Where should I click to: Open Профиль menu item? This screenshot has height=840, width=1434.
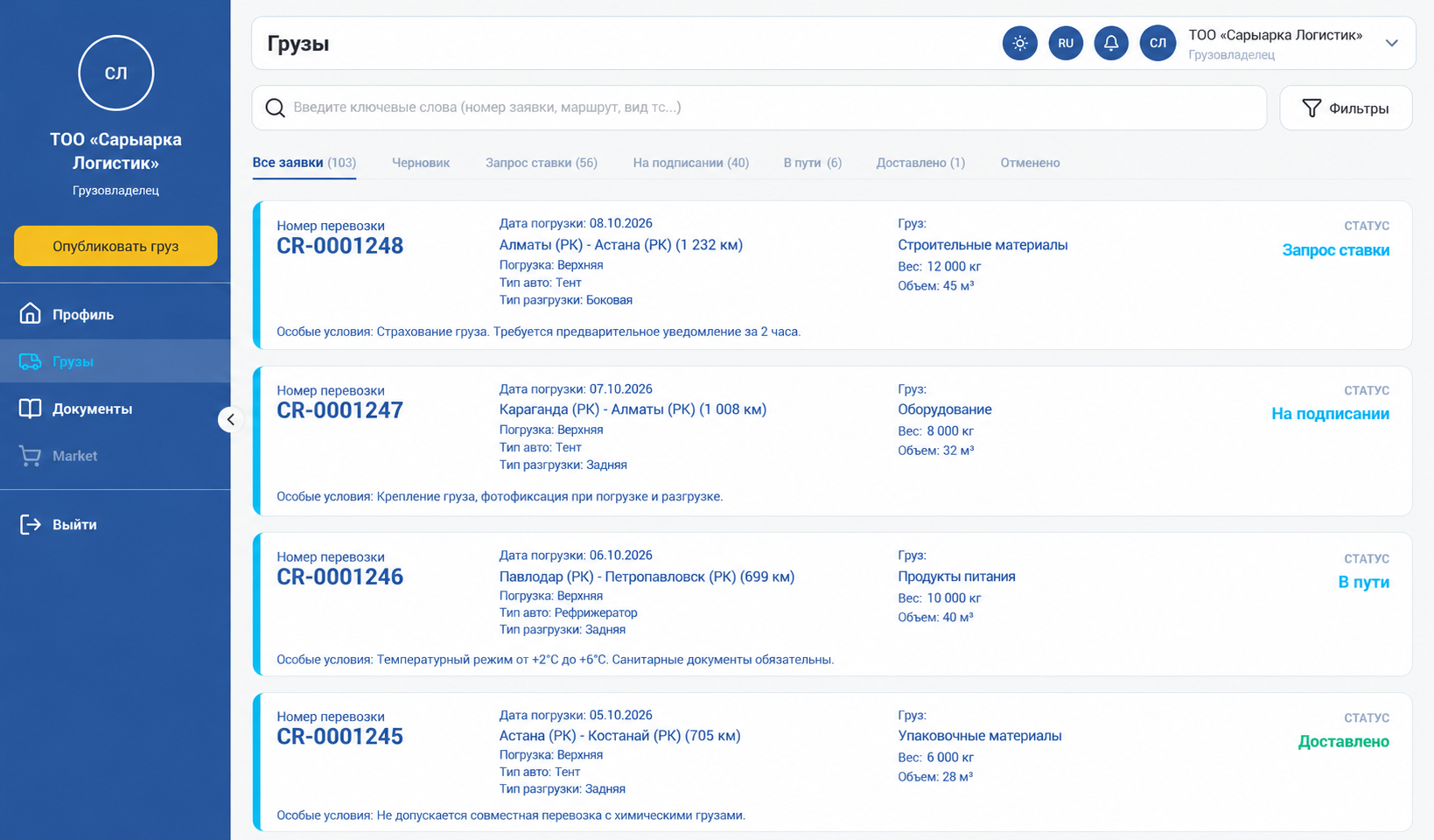[115, 314]
